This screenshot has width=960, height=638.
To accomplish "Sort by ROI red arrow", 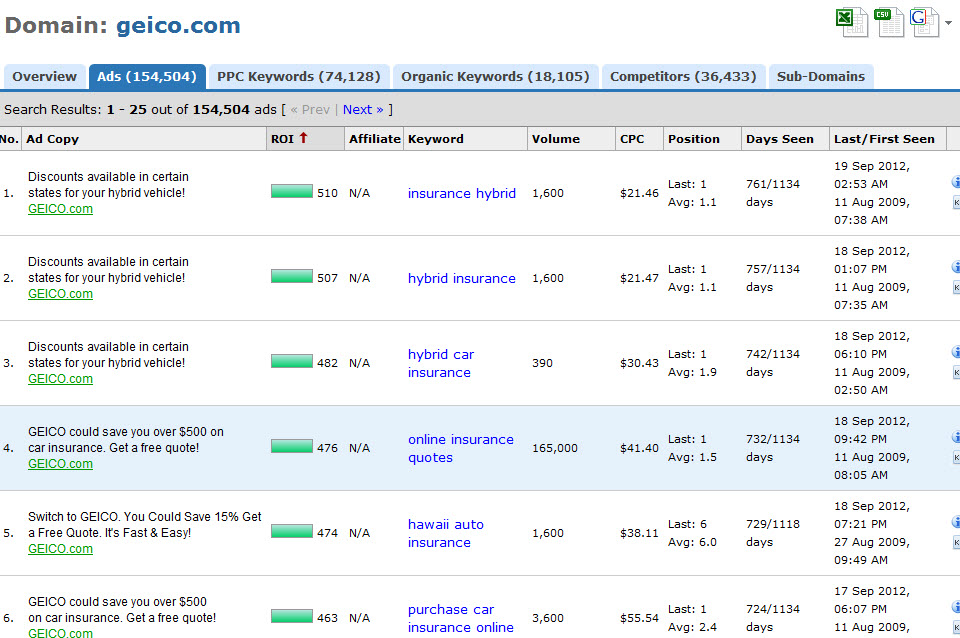I will coord(303,138).
